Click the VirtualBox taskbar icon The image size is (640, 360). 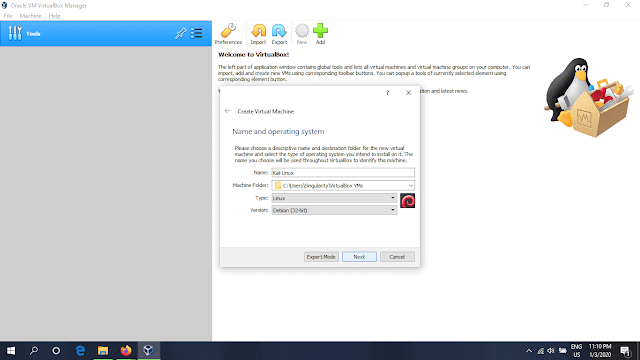tap(148, 351)
